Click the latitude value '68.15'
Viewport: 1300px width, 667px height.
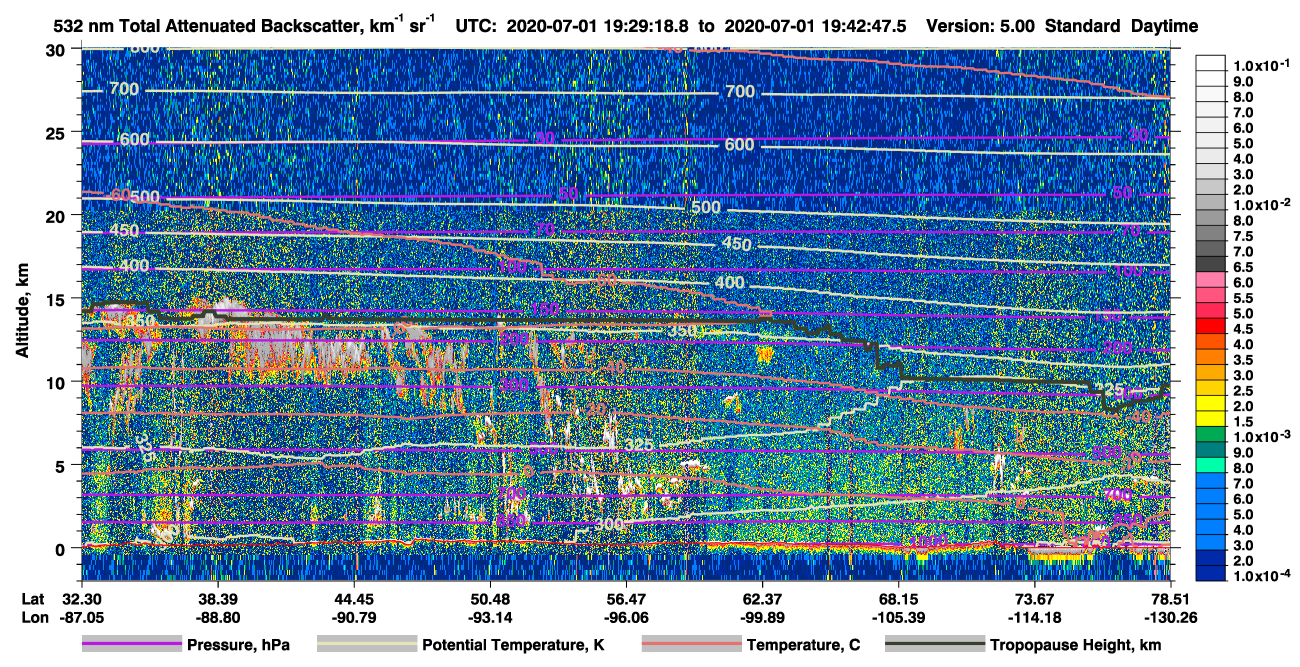tap(899, 599)
